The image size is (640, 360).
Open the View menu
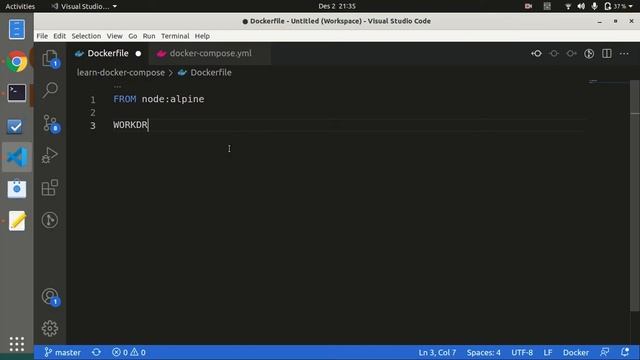(x=115, y=36)
